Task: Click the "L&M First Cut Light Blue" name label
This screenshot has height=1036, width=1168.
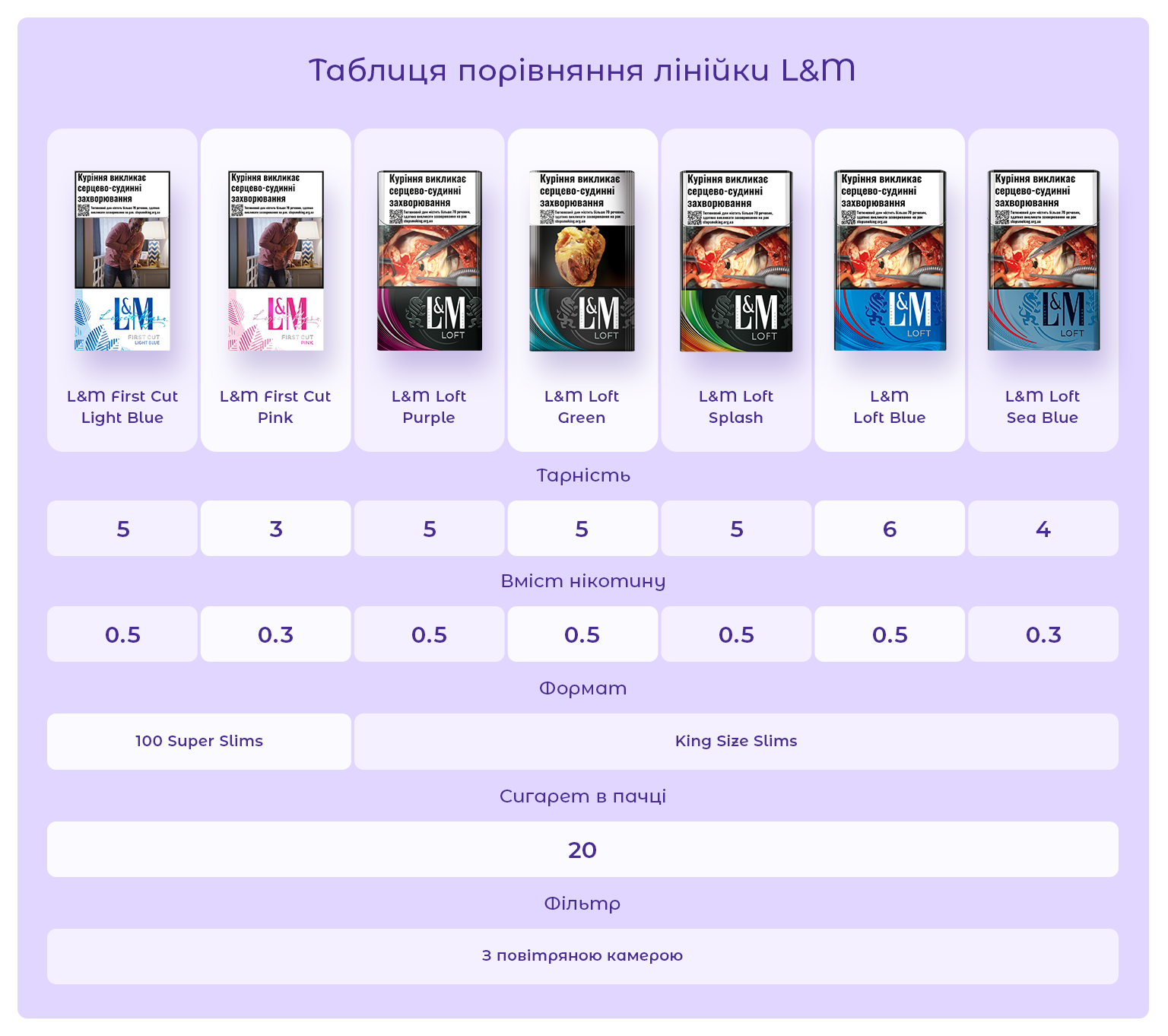Action: (122, 407)
